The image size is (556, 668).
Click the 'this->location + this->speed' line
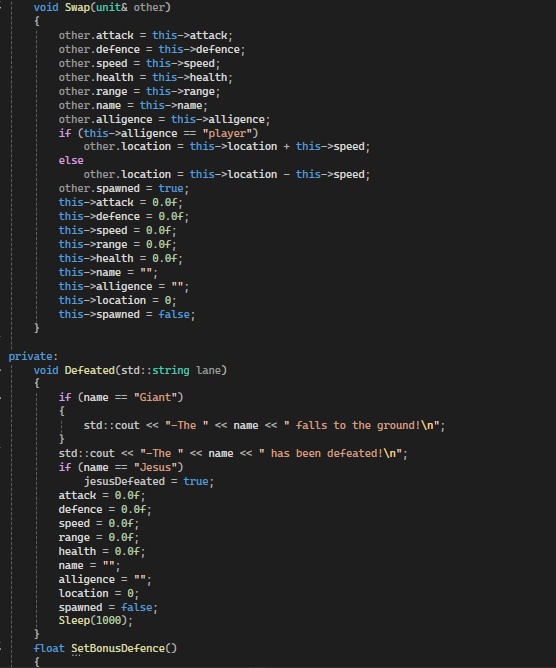pyautogui.click(x=227, y=147)
